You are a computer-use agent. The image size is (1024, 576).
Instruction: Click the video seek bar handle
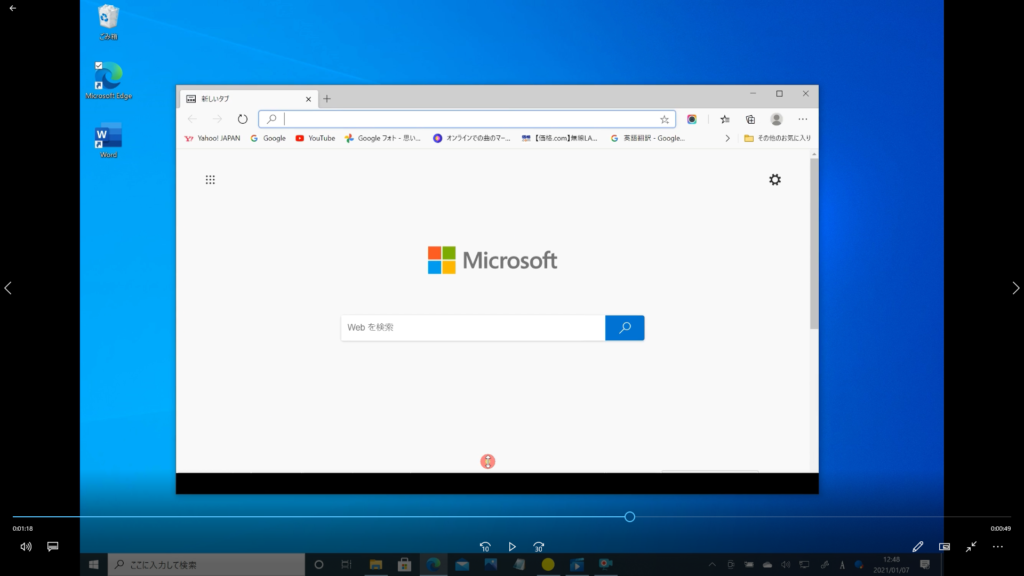coord(630,517)
